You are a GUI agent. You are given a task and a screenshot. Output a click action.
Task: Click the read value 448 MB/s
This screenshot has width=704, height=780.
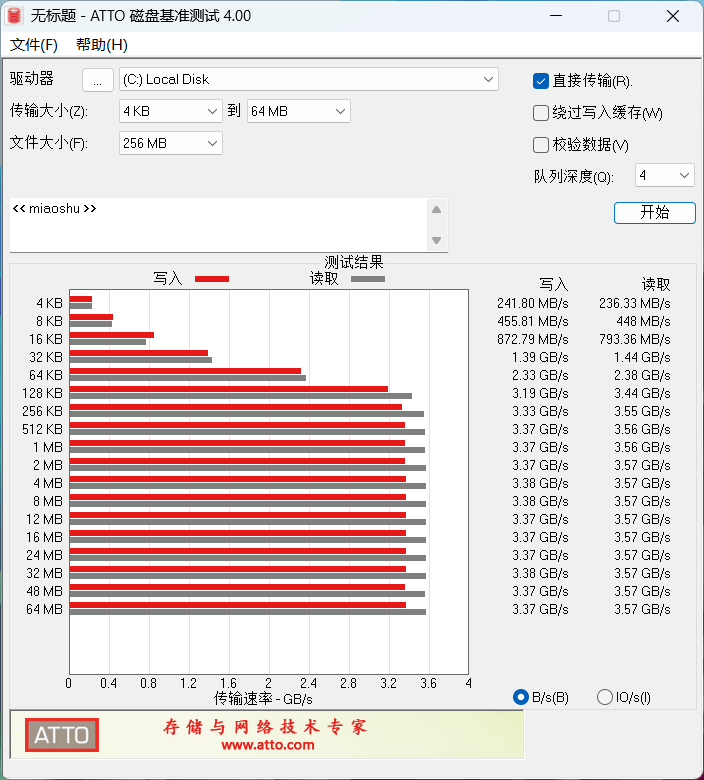point(643,321)
